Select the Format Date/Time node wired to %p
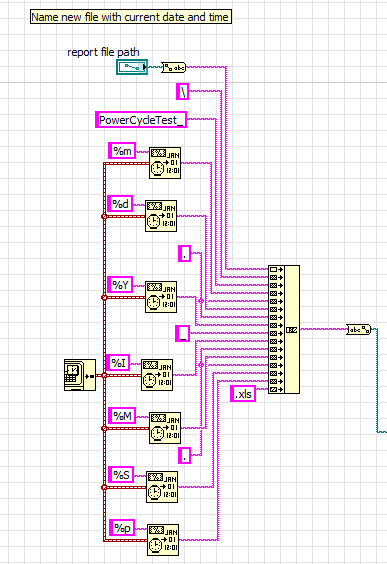The image size is (387, 564). [163, 540]
